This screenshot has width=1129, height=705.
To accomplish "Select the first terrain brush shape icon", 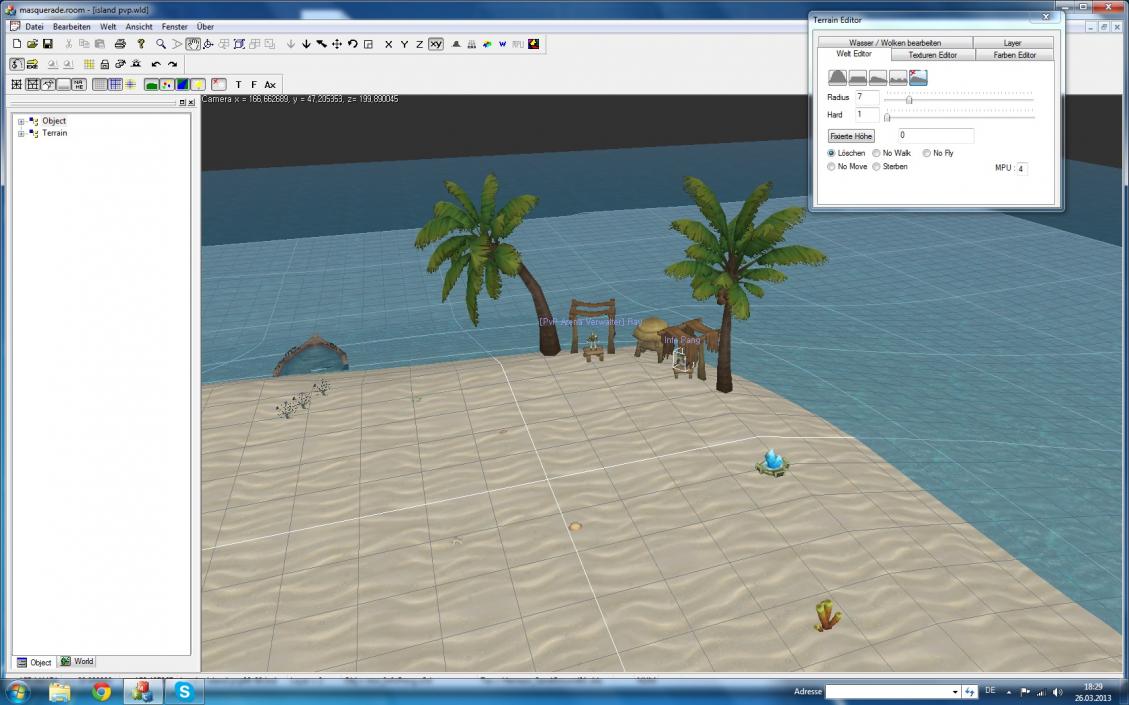I will [837, 77].
